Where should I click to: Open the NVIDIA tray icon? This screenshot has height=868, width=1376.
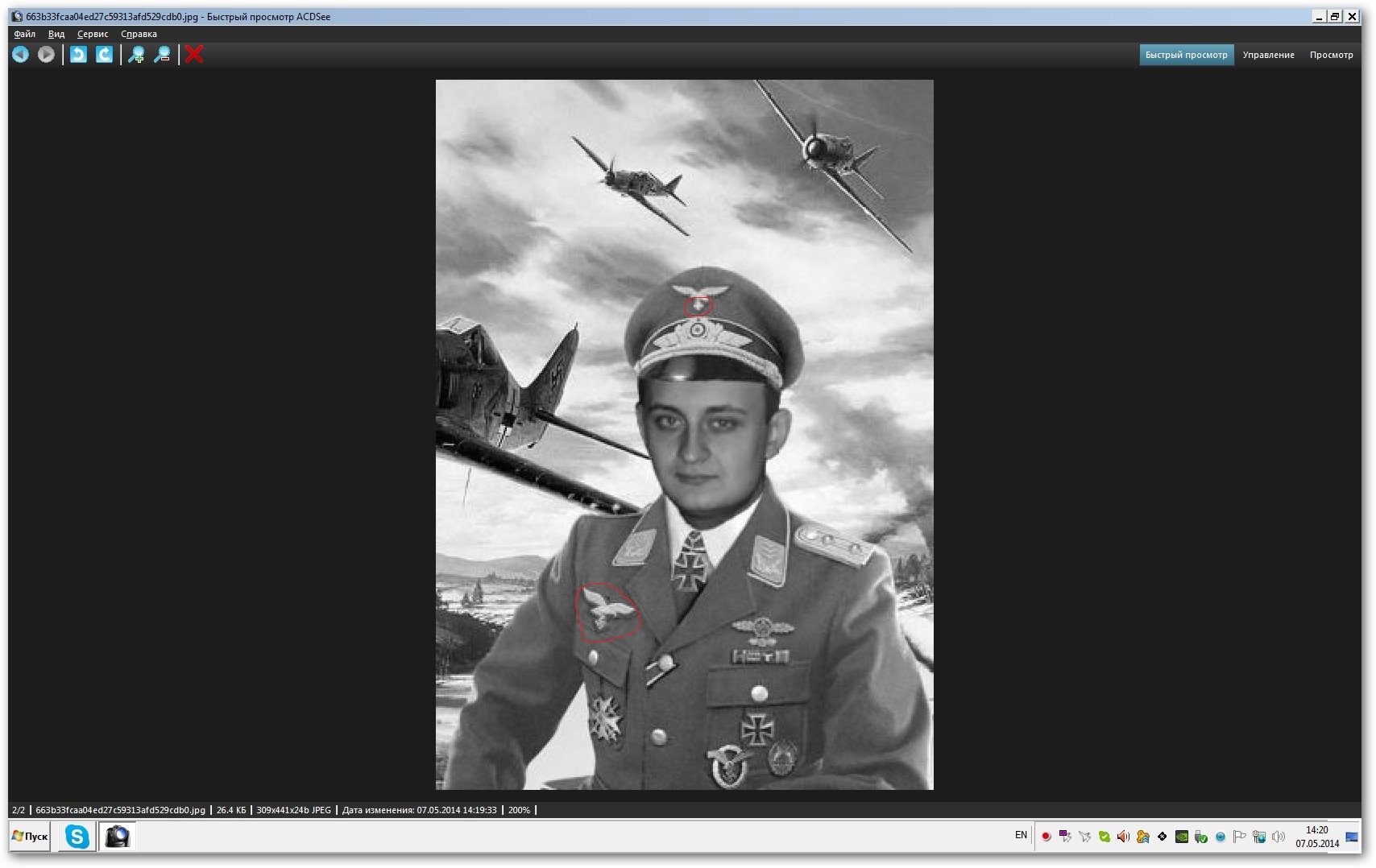pos(1182,837)
